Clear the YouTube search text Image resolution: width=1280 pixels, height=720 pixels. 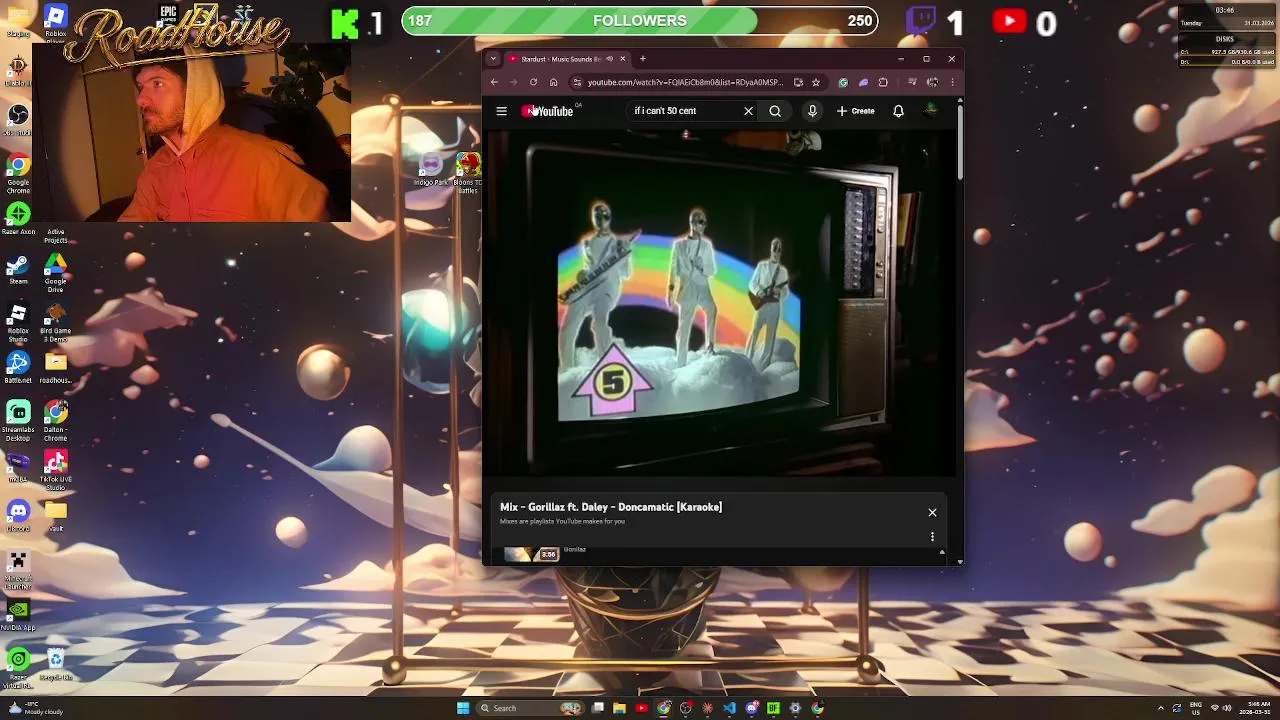point(748,111)
